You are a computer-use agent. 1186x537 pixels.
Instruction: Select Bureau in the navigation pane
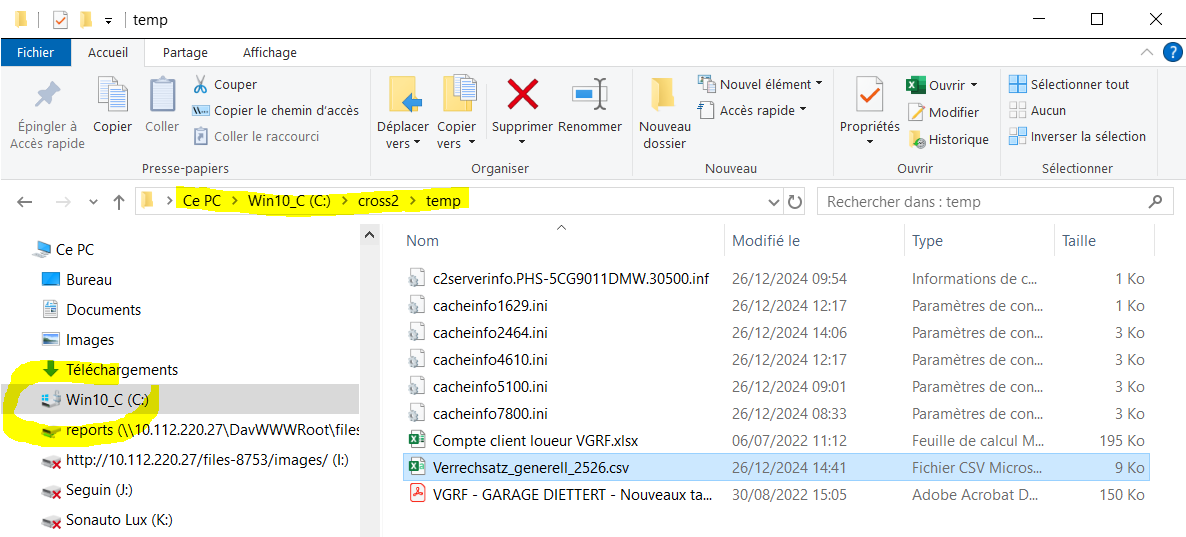point(89,279)
